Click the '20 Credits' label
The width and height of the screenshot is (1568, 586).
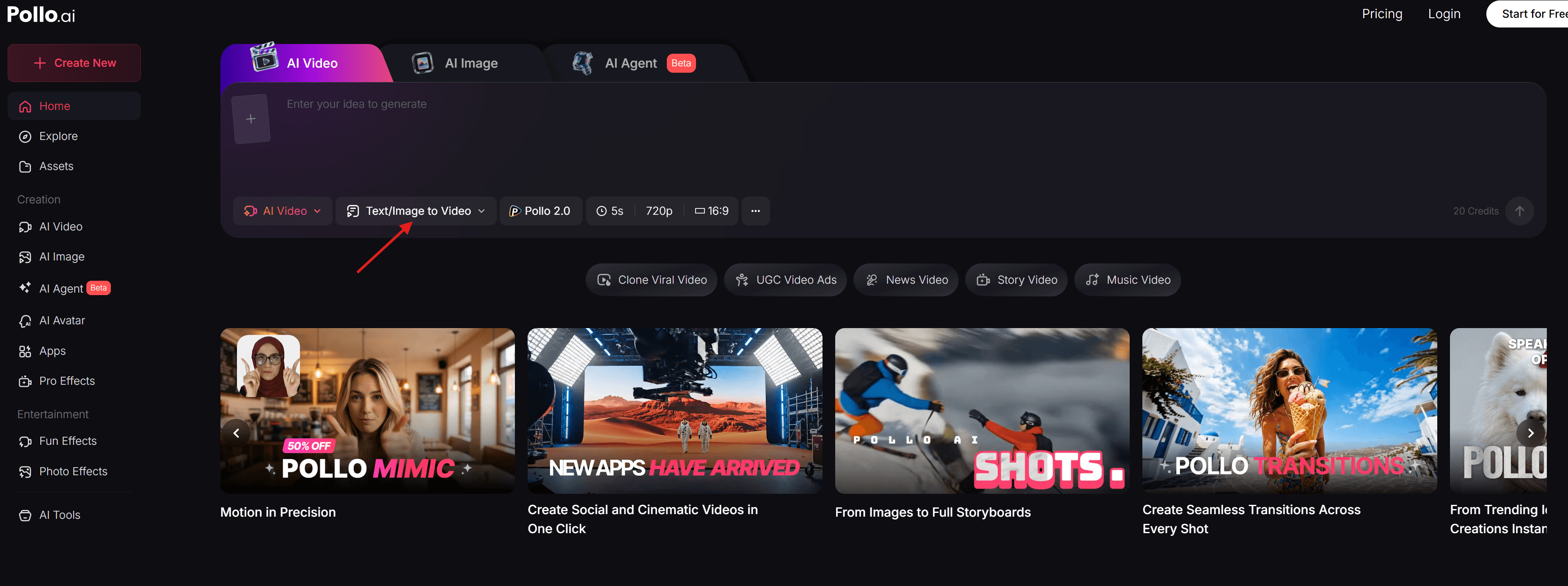(1475, 211)
